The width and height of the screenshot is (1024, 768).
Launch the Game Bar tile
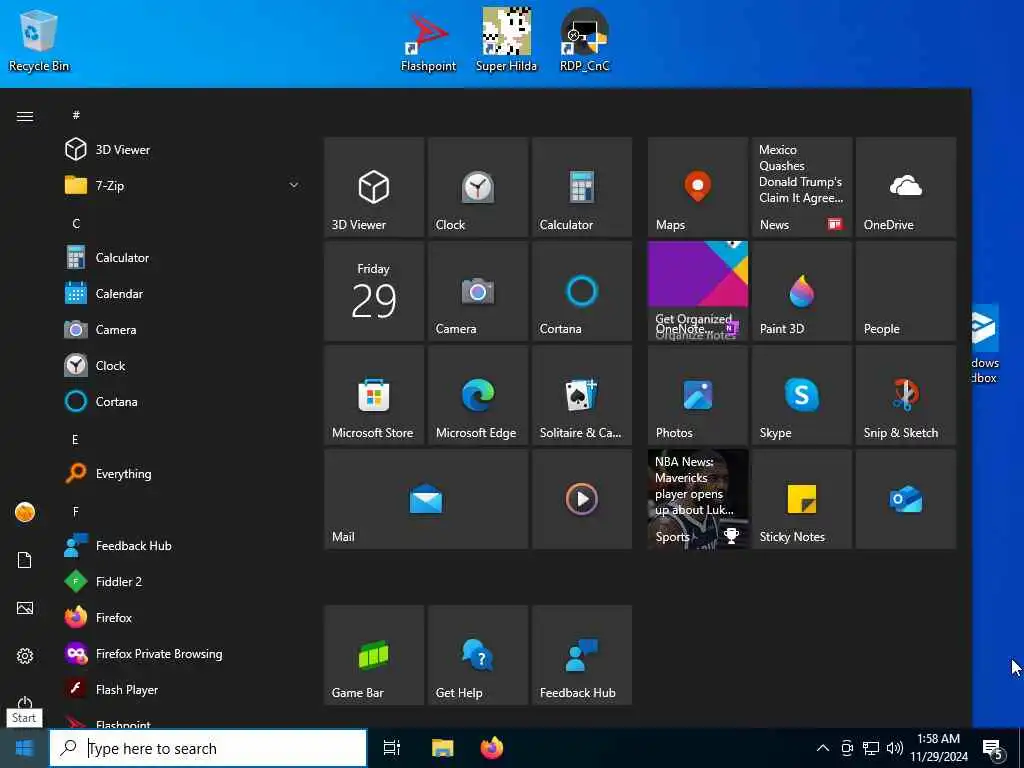tap(374, 655)
